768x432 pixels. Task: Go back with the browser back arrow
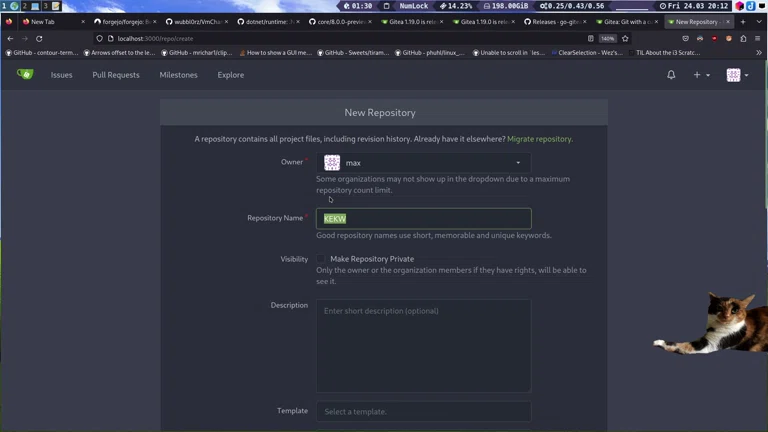(10, 38)
